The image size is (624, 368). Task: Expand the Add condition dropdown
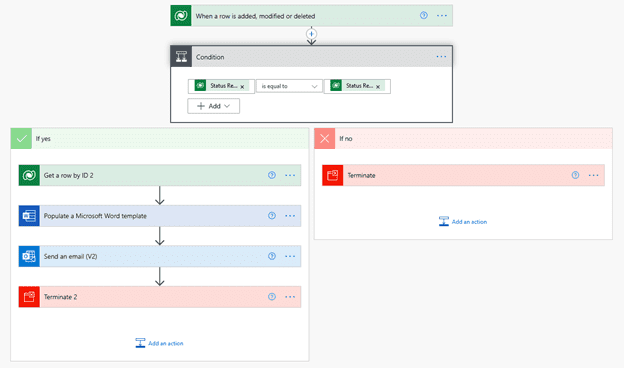pyautogui.click(x=214, y=106)
